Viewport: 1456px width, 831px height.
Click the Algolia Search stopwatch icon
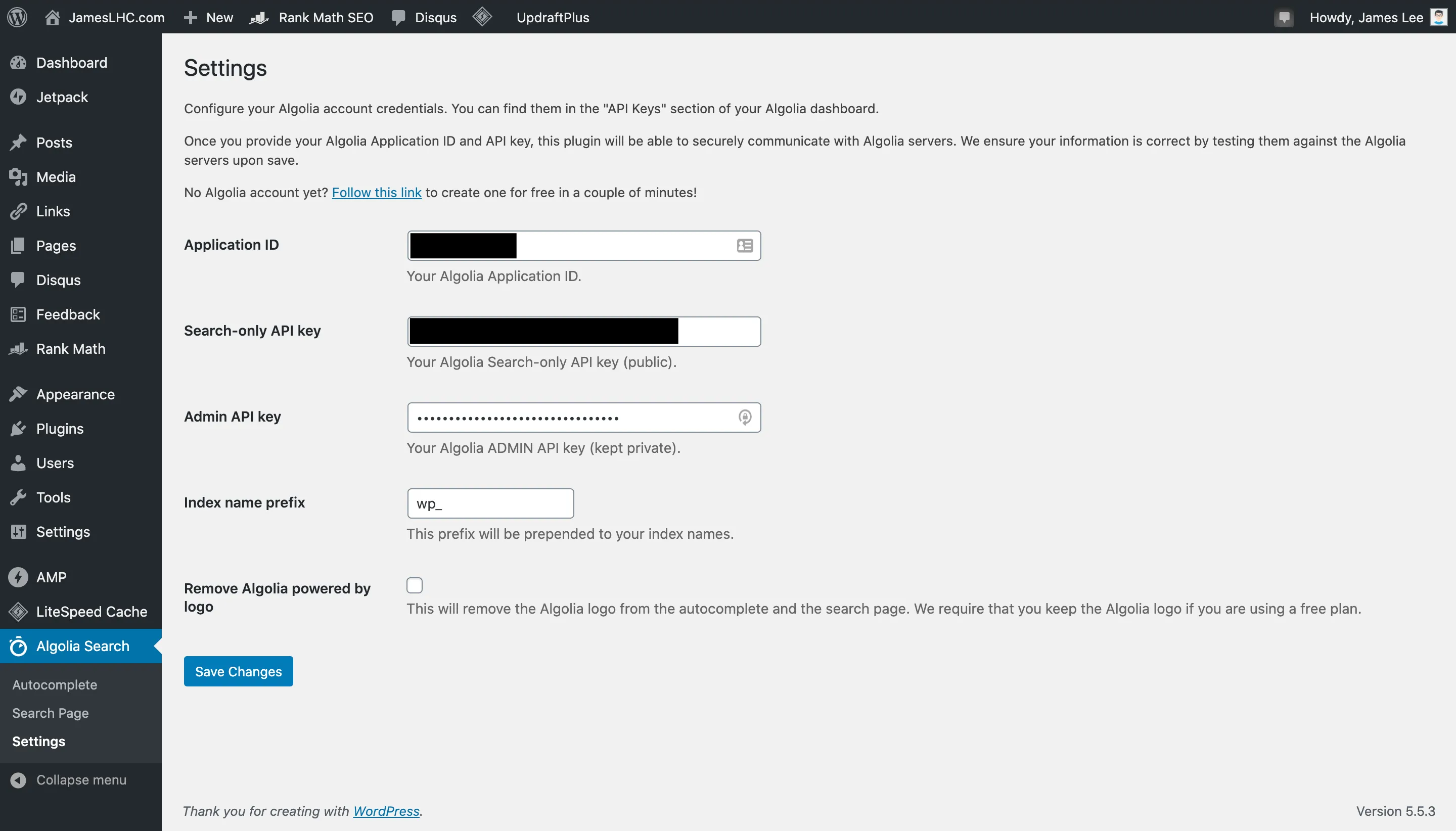coord(18,646)
